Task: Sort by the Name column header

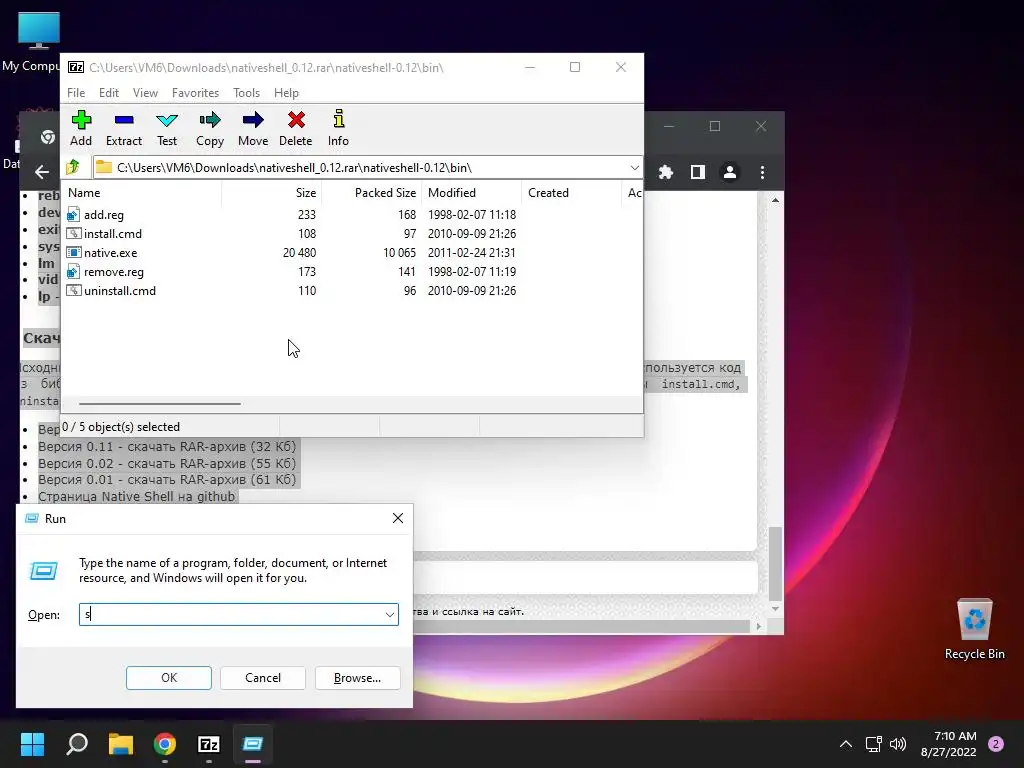Action: tap(142, 193)
